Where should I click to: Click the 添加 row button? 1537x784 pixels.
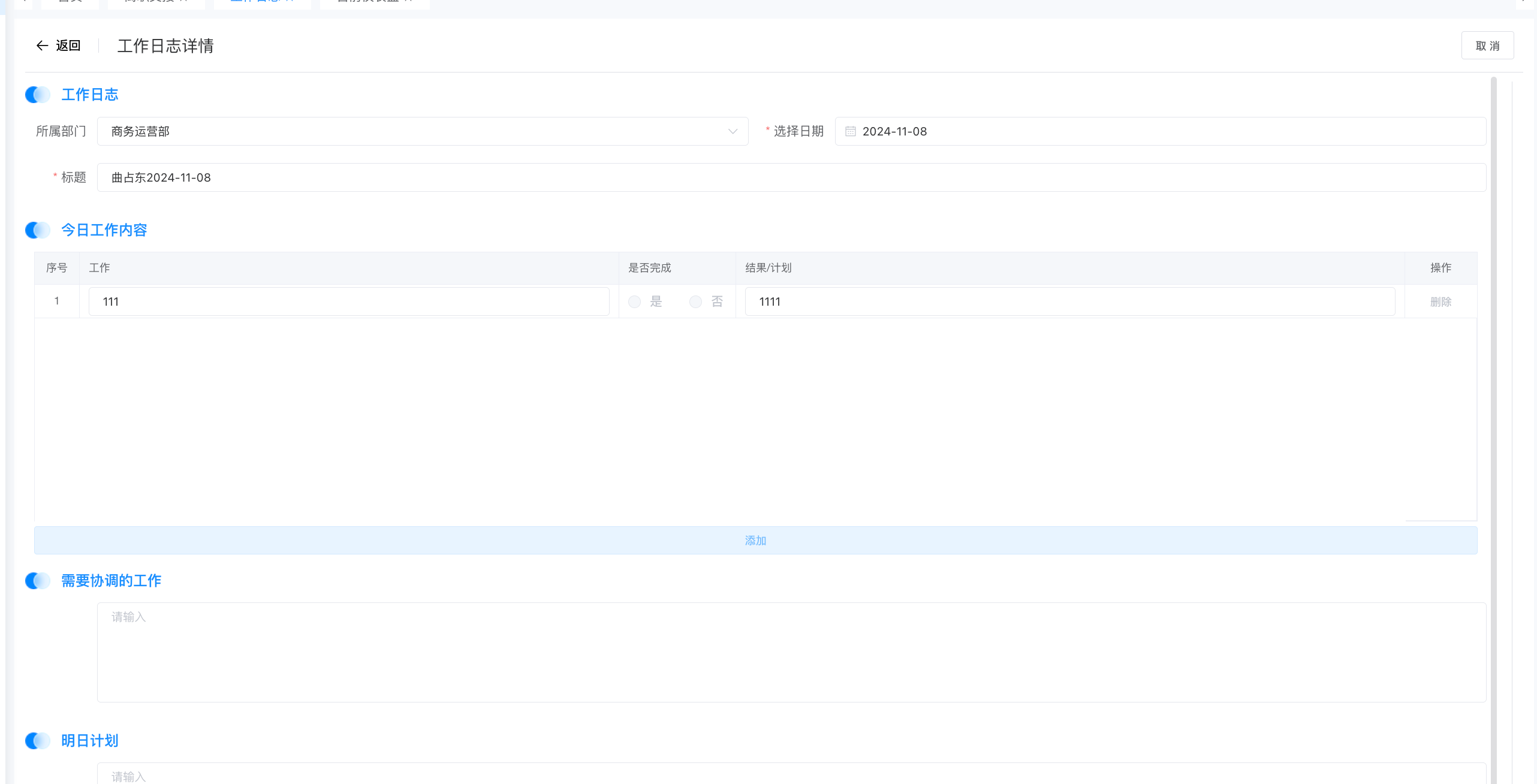[x=755, y=541]
